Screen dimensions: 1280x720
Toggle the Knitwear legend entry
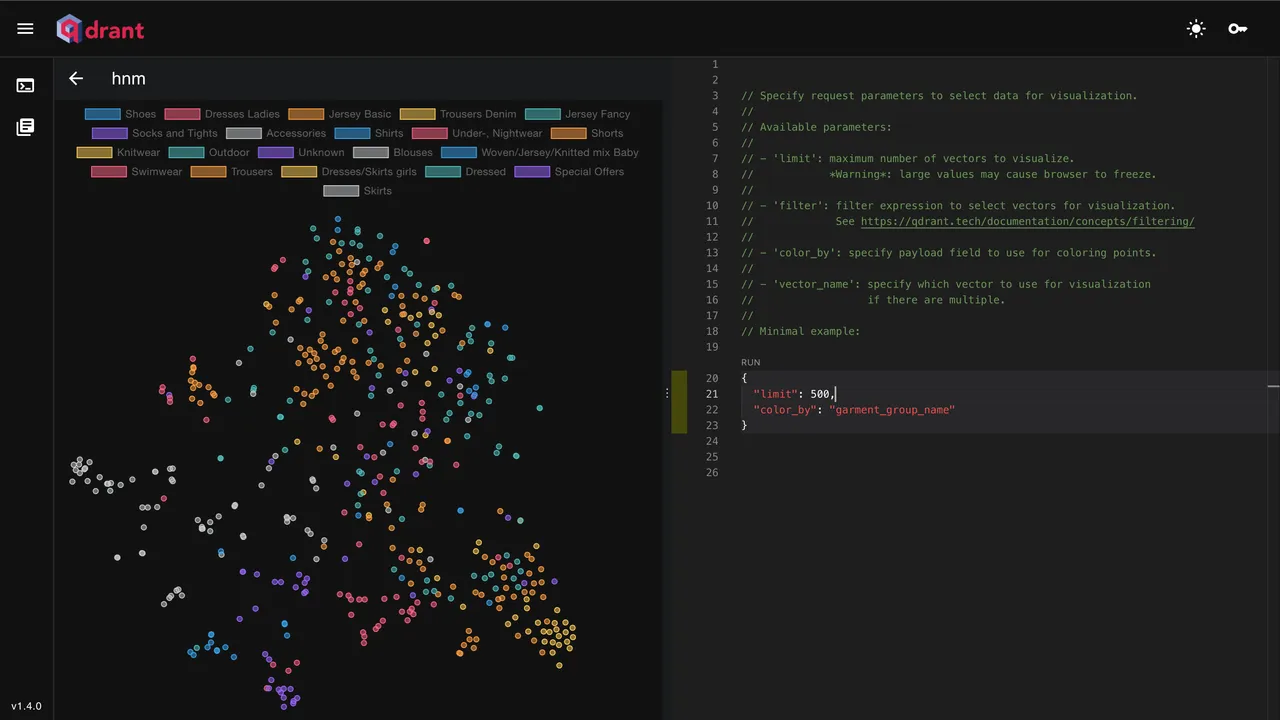118,152
